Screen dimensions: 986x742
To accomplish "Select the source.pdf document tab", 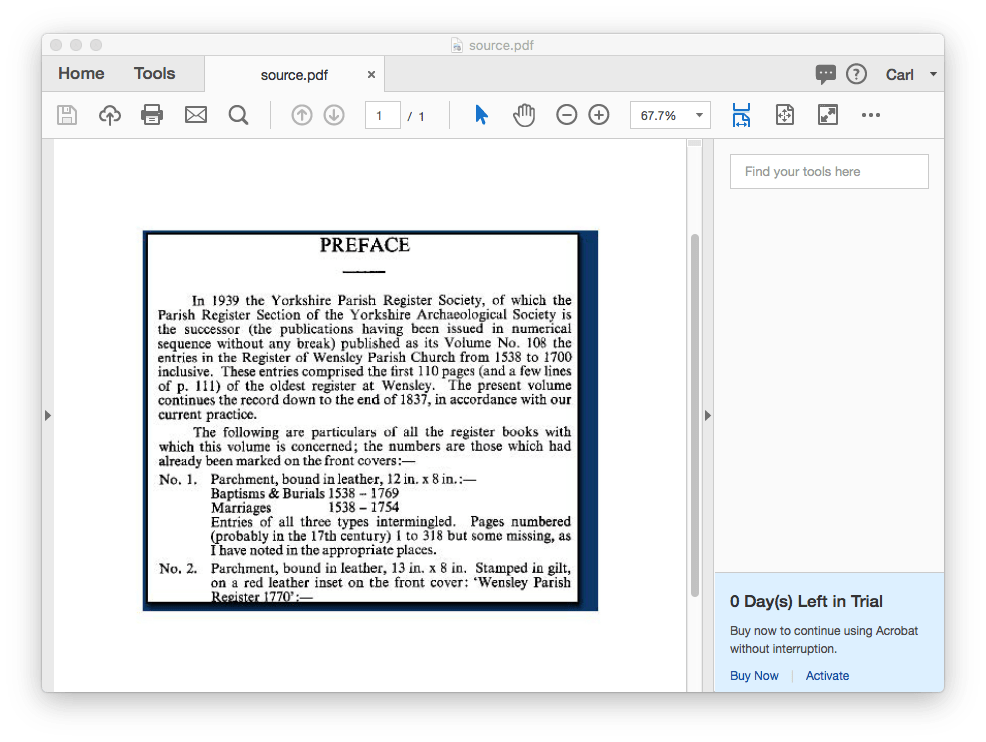I will [294, 74].
